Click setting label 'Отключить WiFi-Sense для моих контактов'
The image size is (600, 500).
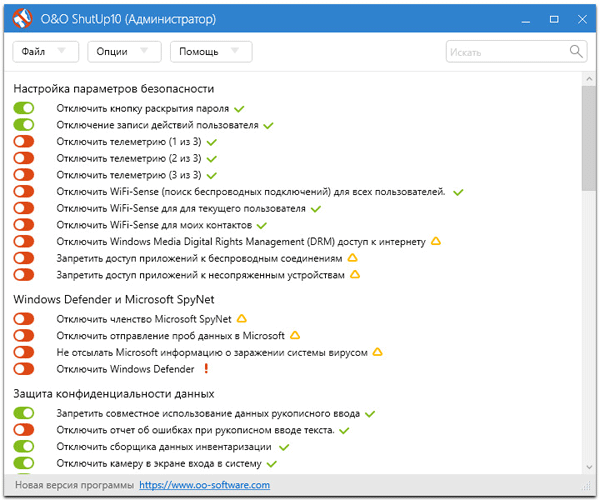click(x=154, y=225)
